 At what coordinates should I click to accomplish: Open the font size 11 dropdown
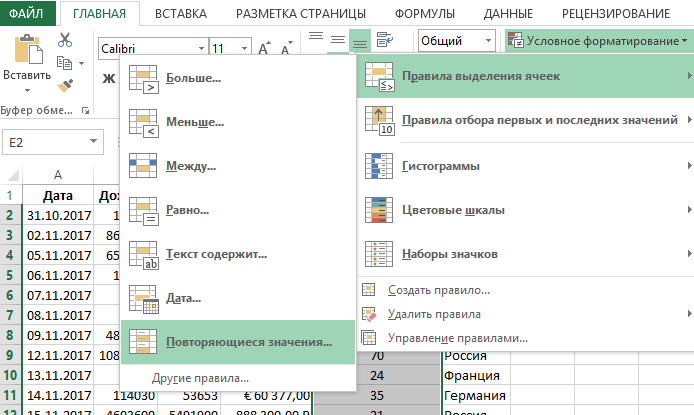tap(244, 48)
